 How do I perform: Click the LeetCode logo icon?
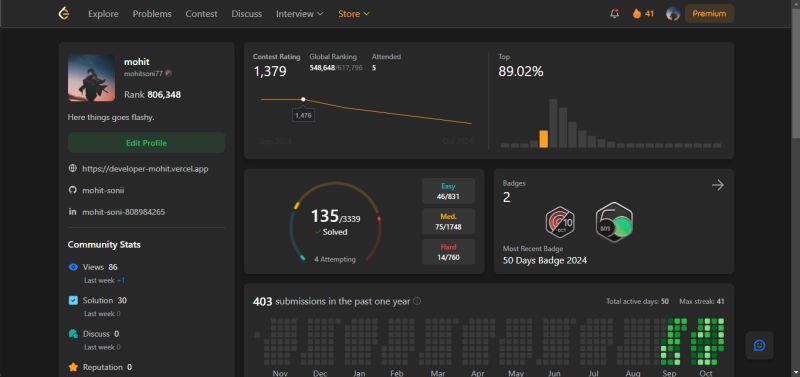64,14
